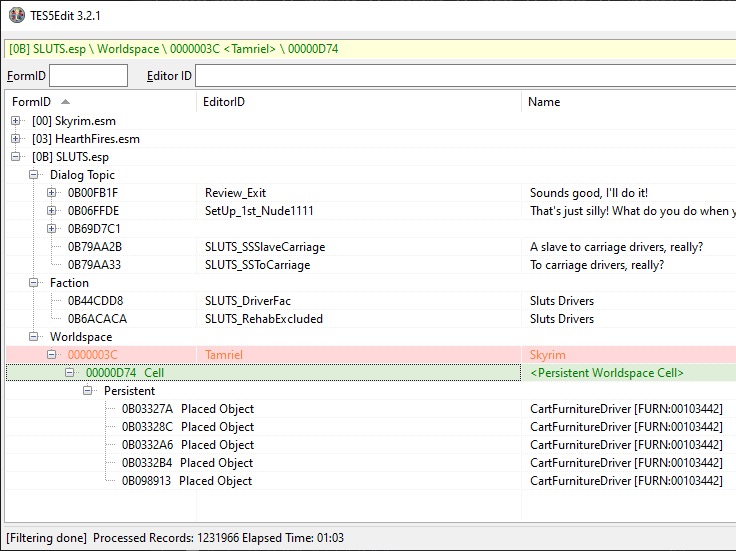
Task: Collapse the Persistent group
Action: click(88, 390)
